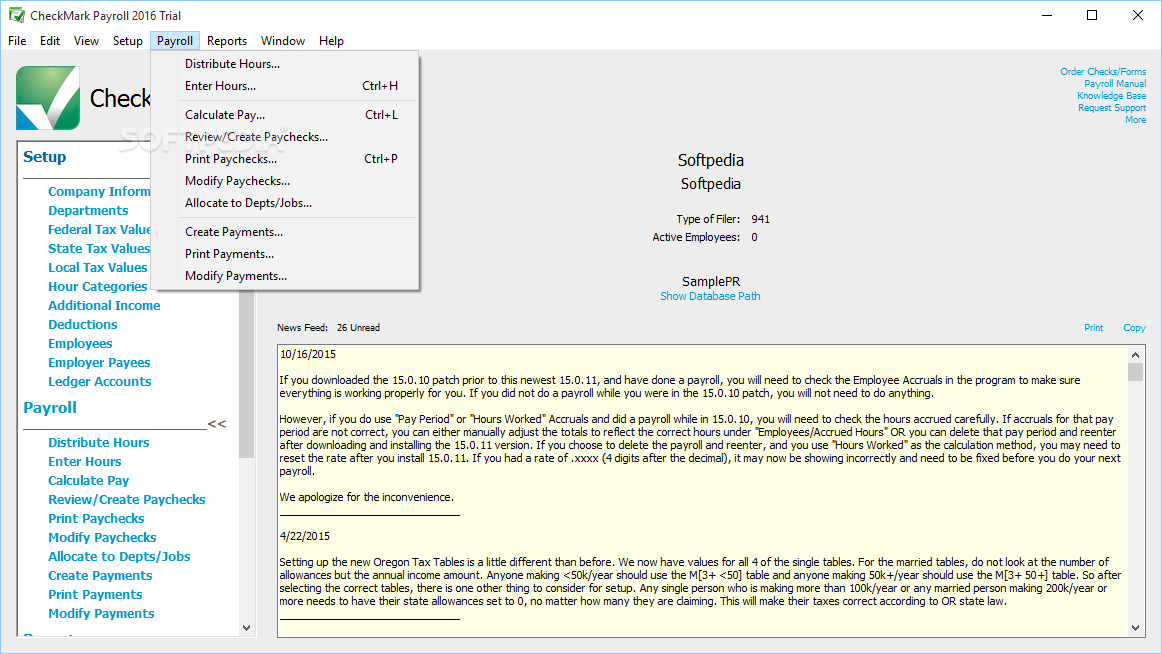This screenshot has height=654, width=1162.
Task: Click news feed scrollbar up arrow
Action: 1135,355
